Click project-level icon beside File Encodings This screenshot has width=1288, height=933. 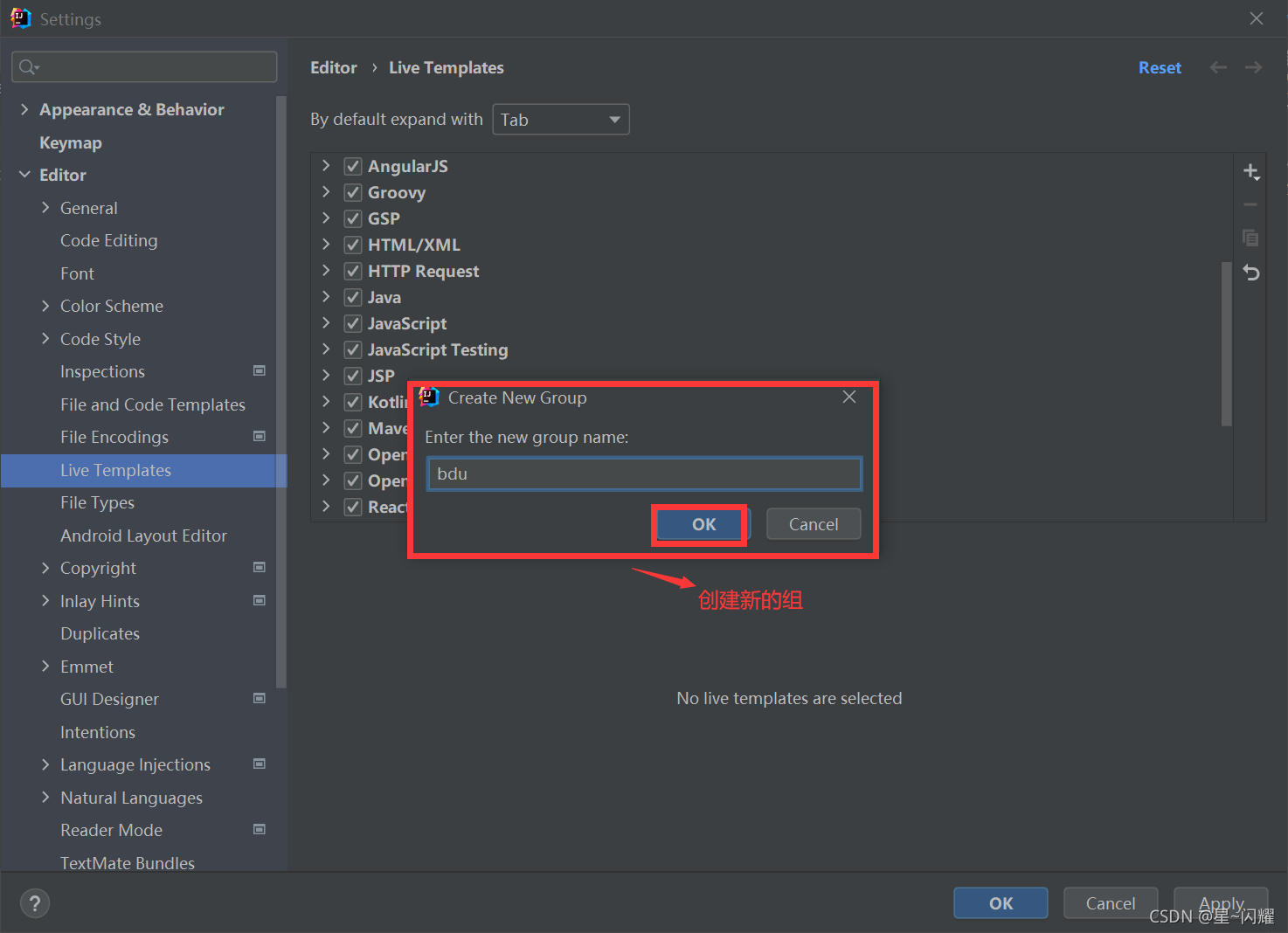click(x=260, y=436)
